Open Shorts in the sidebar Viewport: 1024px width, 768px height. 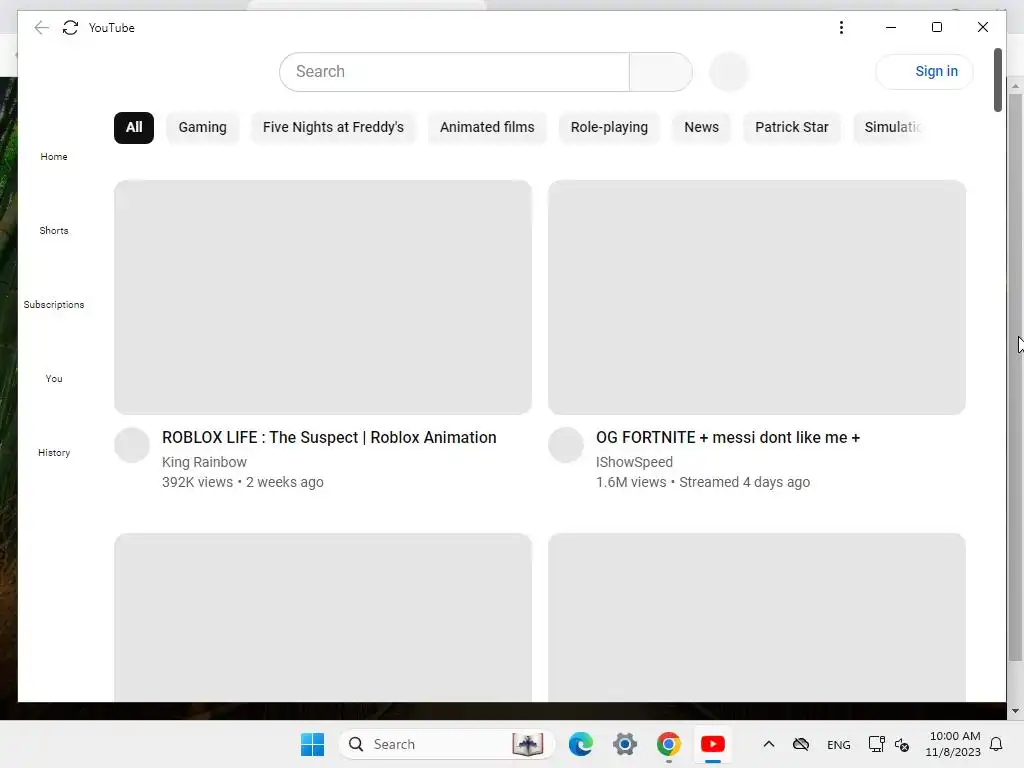54,231
